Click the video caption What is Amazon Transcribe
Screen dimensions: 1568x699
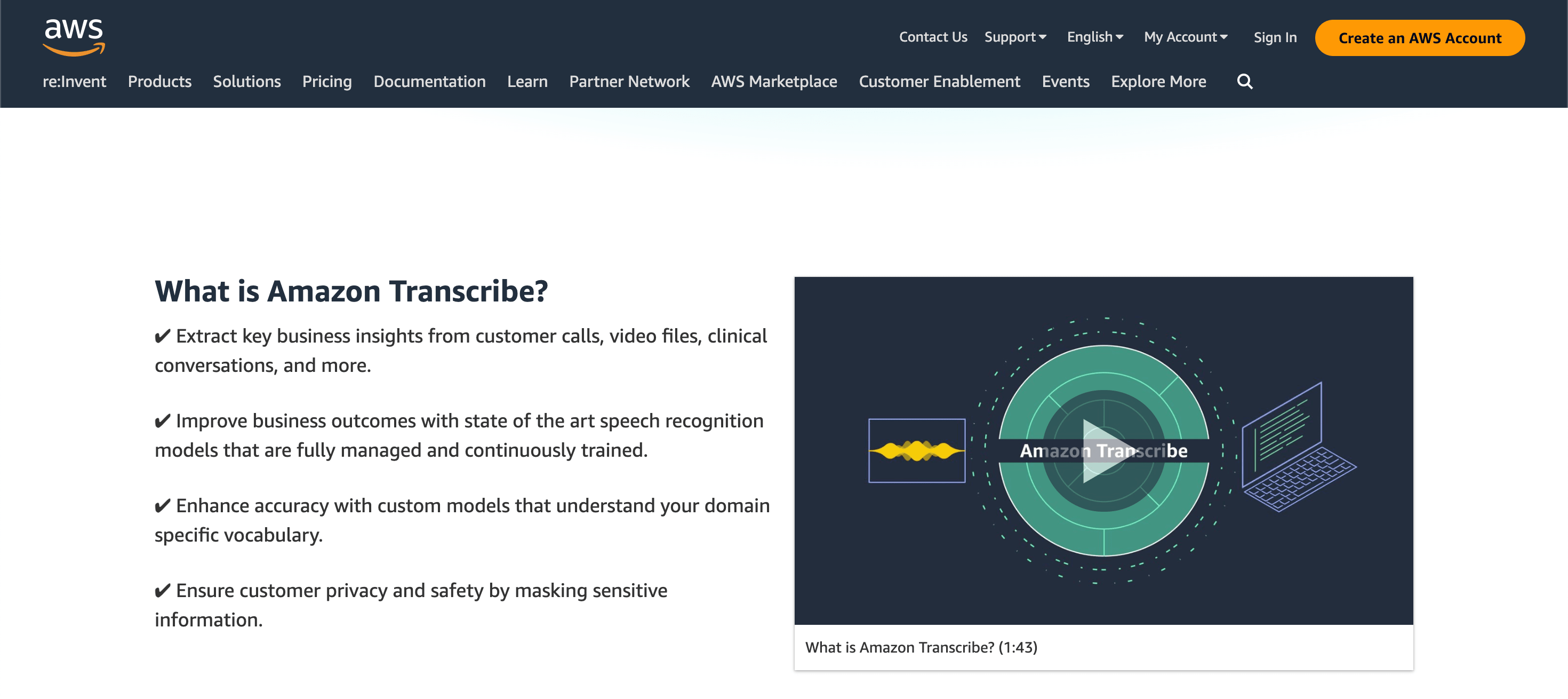pyautogui.click(x=921, y=647)
